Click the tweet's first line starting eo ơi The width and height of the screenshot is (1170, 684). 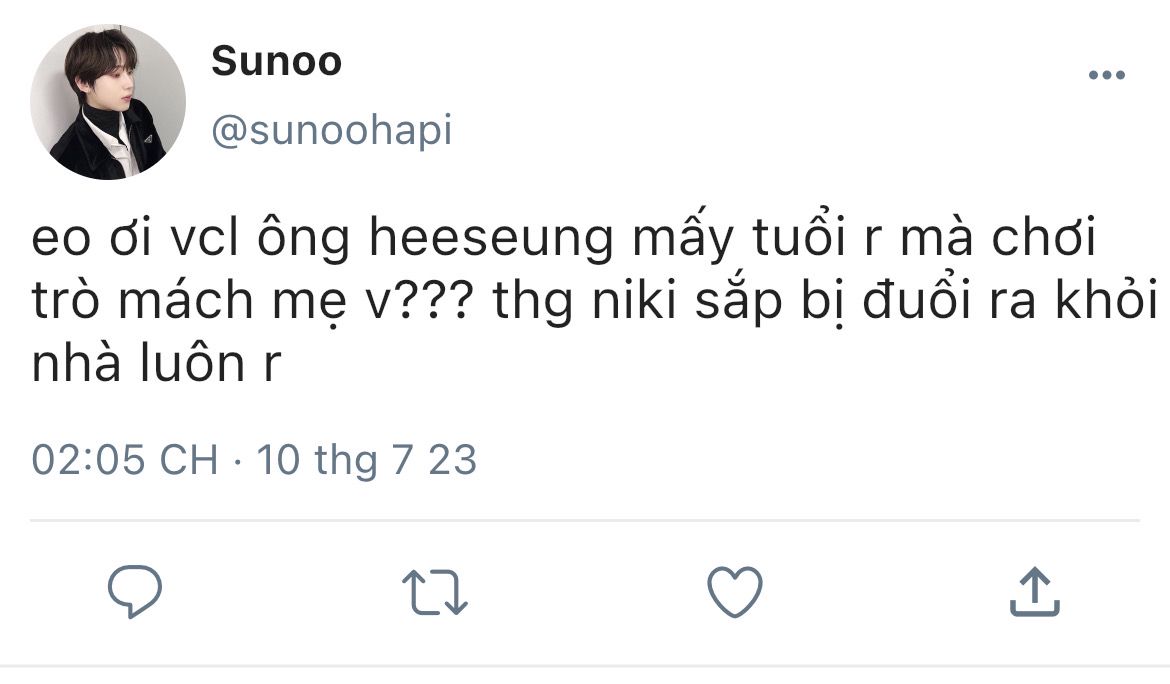point(564,239)
